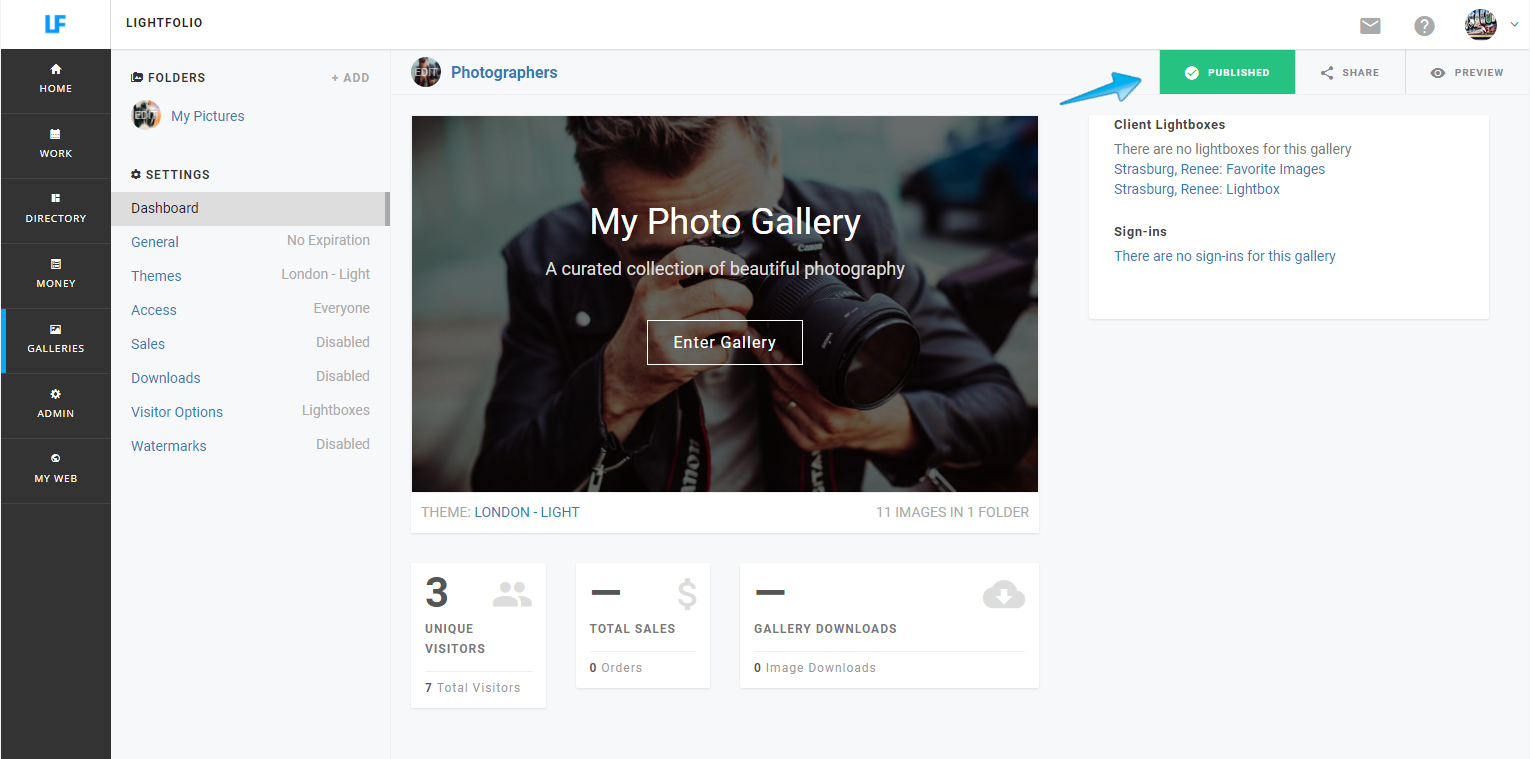Click 'There are no sign-ins for this gallery'
1530x759 pixels.
click(1225, 256)
